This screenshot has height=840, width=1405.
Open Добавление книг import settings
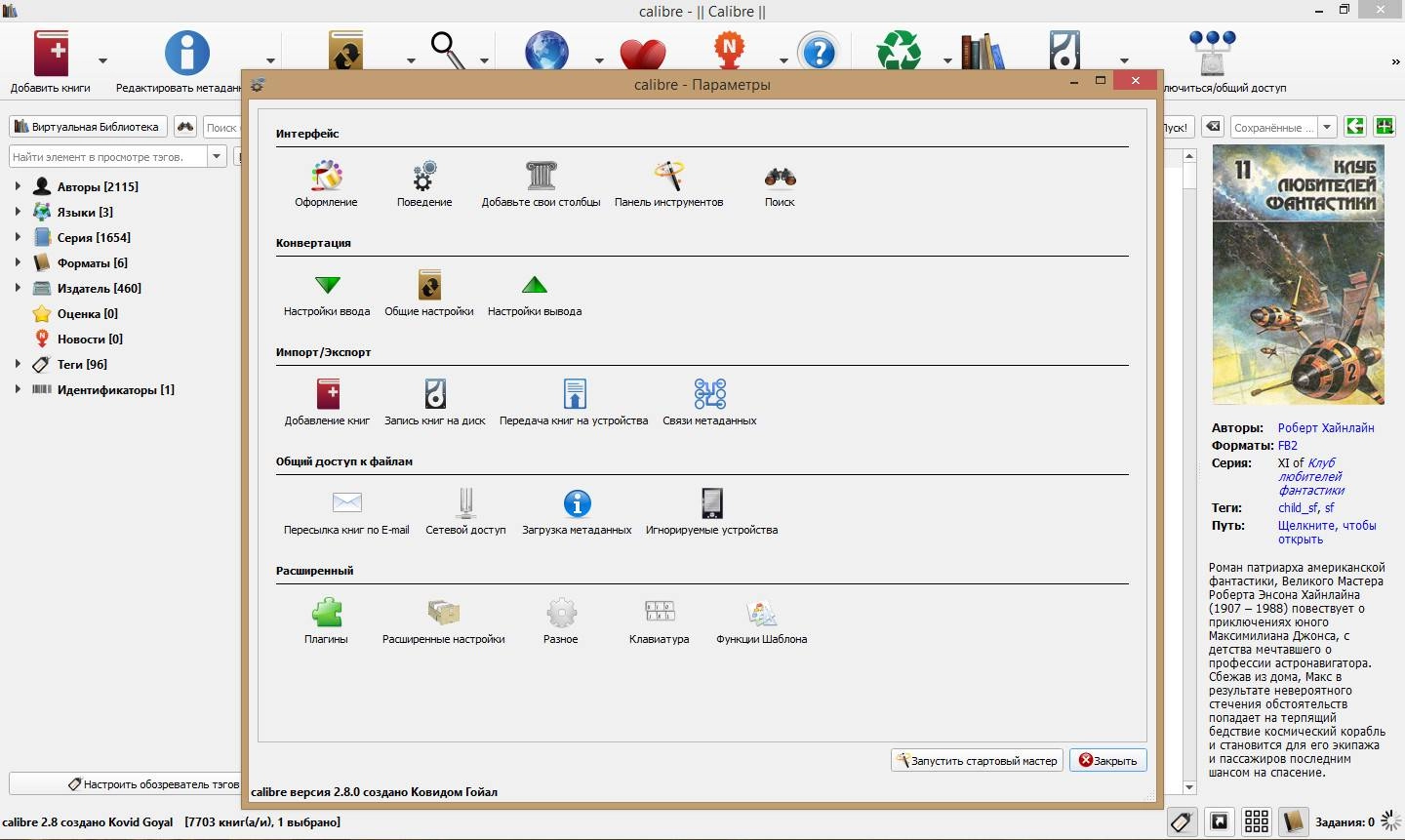click(328, 403)
